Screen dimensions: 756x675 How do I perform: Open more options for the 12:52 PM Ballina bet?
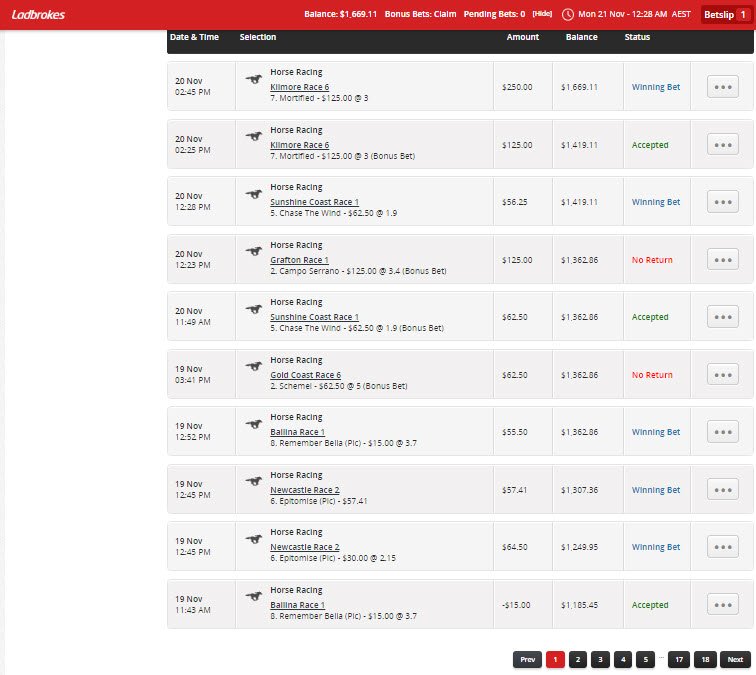click(x=723, y=432)
